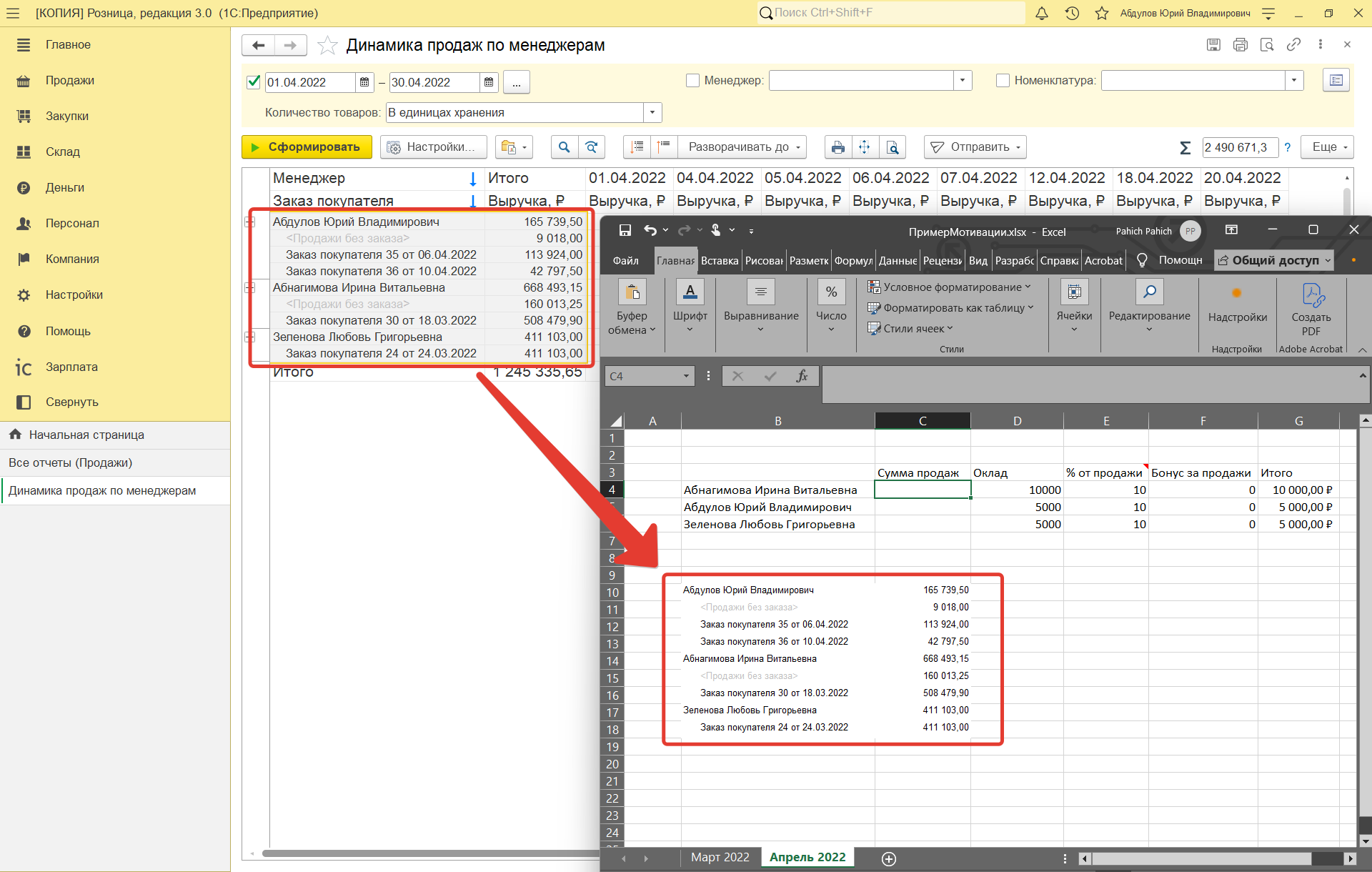Open calendar for end date 30.04.2022
This screenshot has width=1372, height=872.
(x=489, y=82)
